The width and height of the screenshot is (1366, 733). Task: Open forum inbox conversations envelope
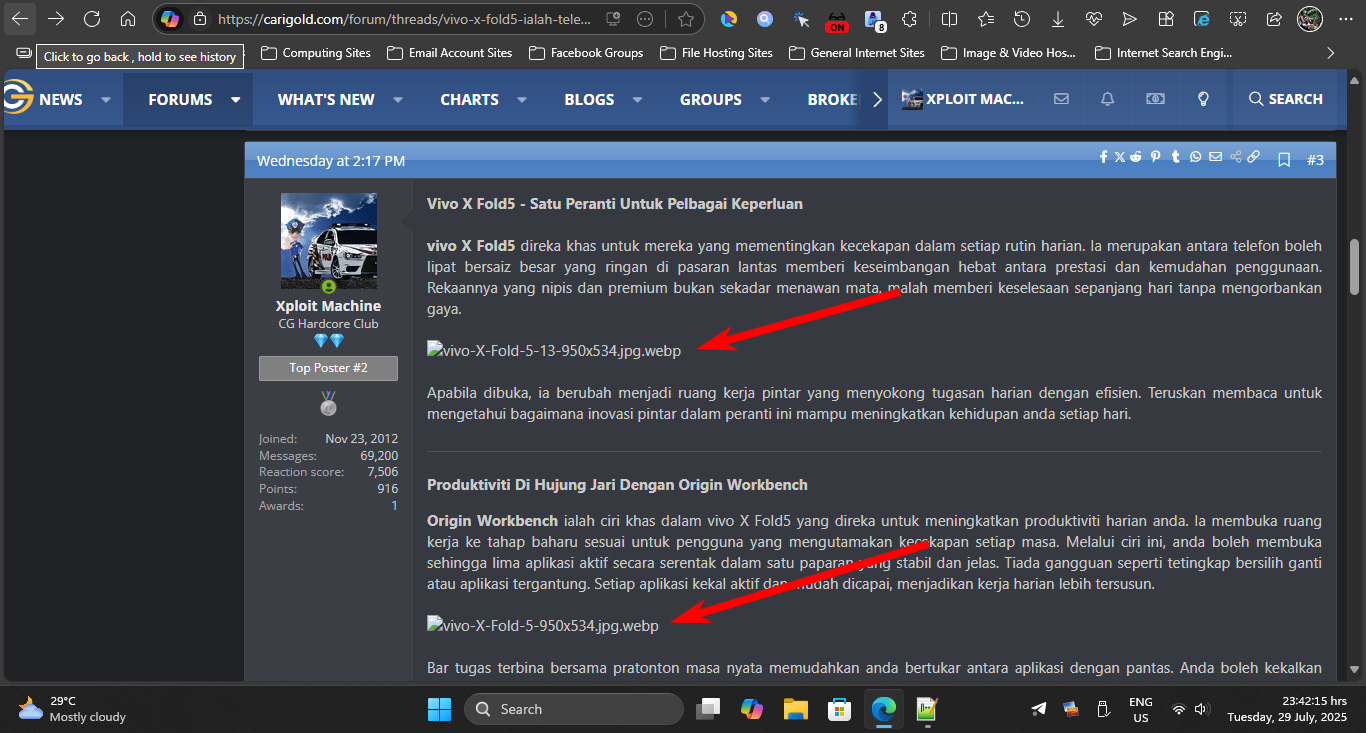(1061, 99)
